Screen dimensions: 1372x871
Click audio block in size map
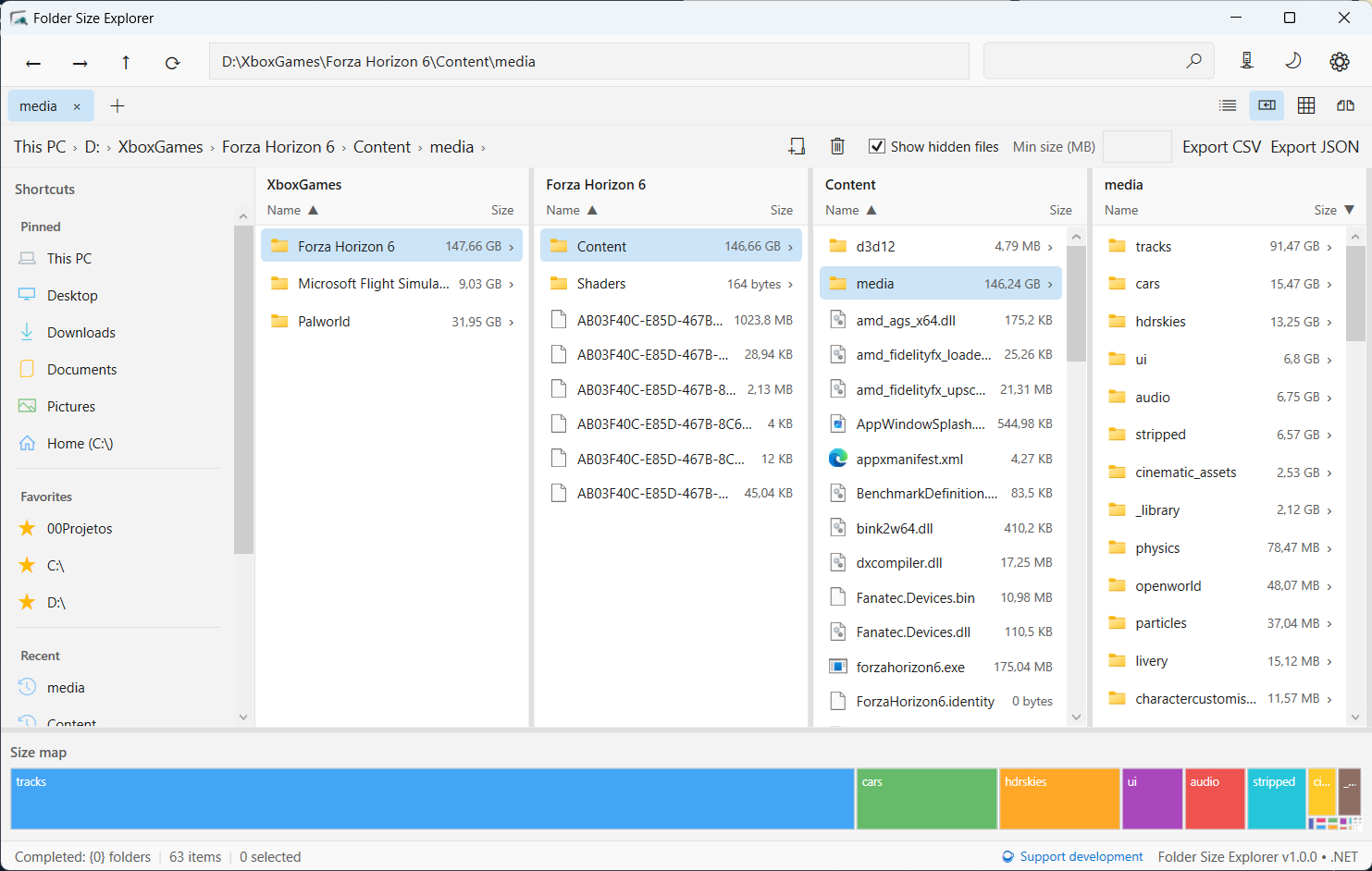[x=1215, y=799]
